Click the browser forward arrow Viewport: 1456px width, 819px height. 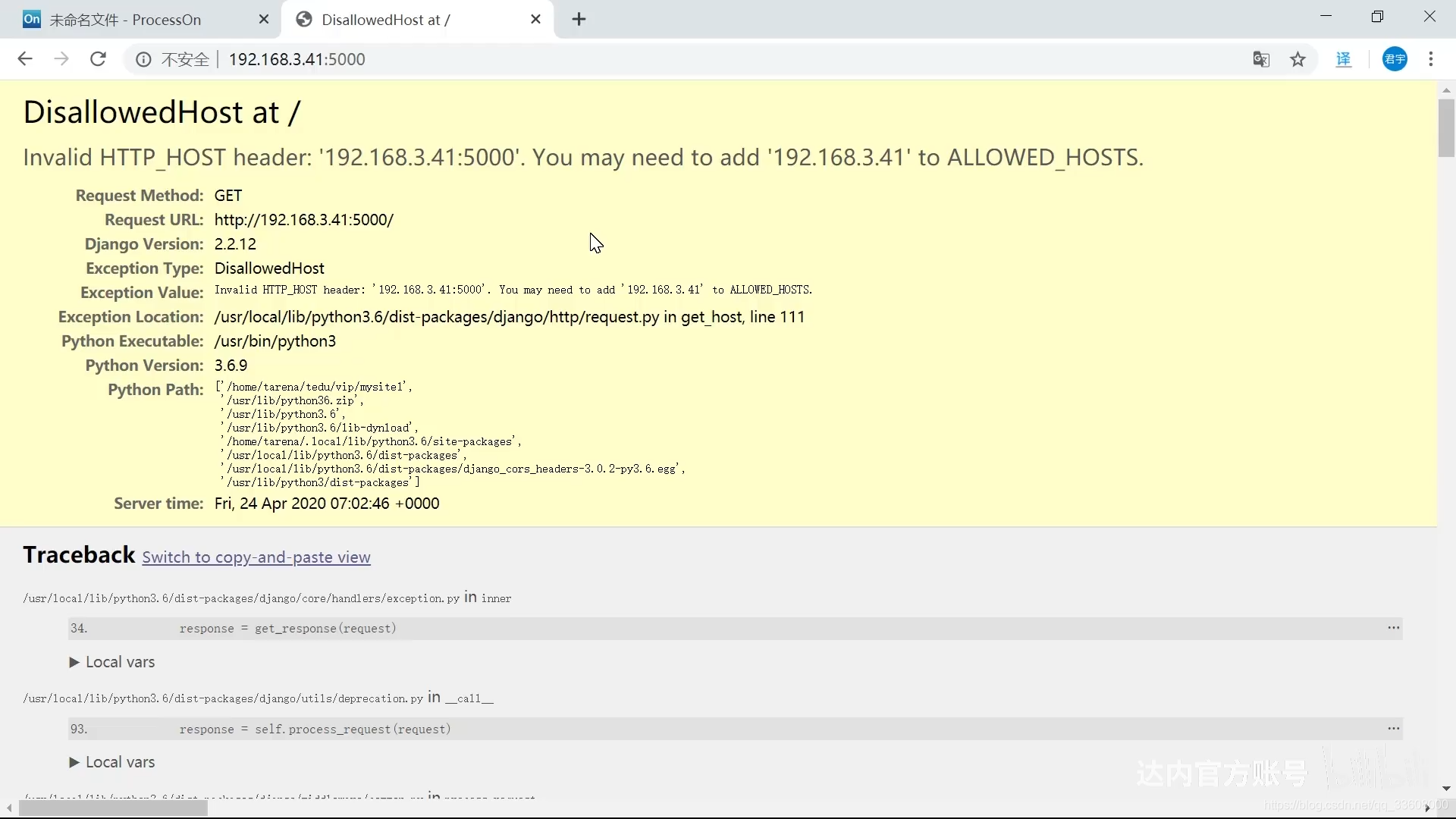pyautogui.click(x=61, y=59)
